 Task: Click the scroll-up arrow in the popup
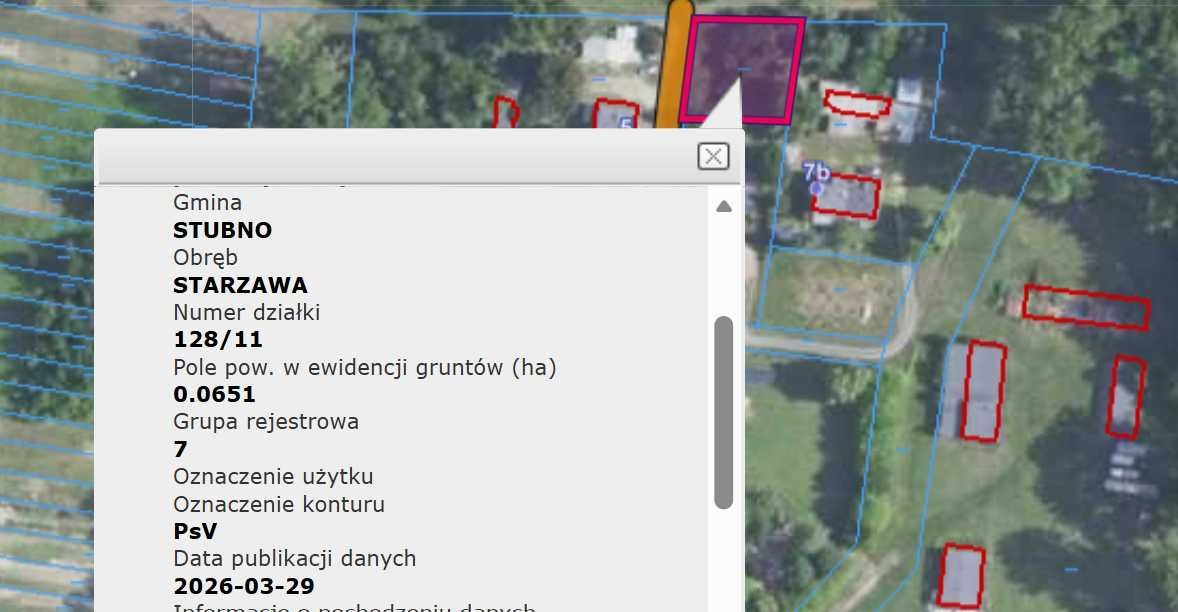click(x=724, y=205)
